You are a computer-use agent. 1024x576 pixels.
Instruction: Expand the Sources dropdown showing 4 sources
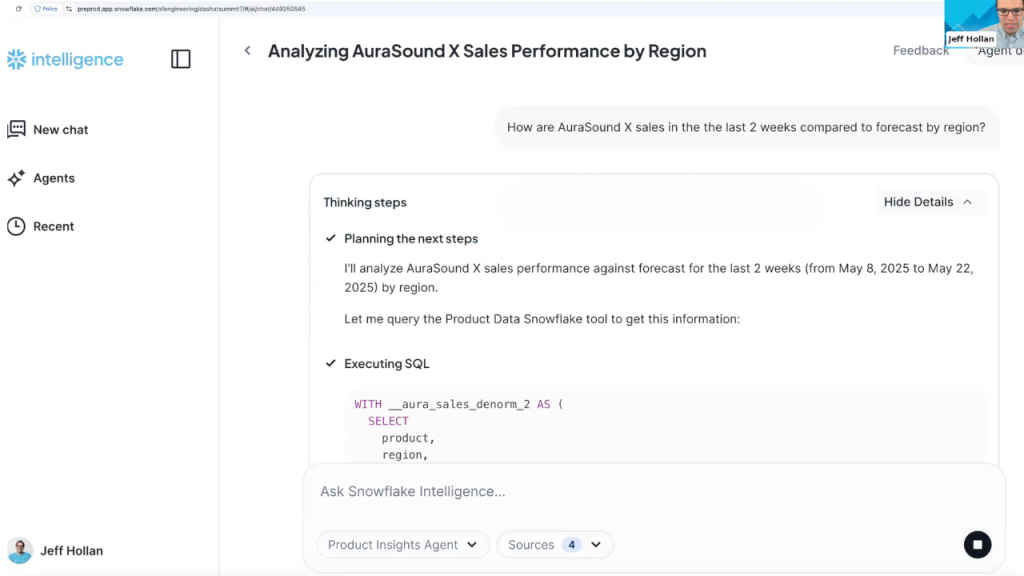pyautogui.click(x=555, y=544)
